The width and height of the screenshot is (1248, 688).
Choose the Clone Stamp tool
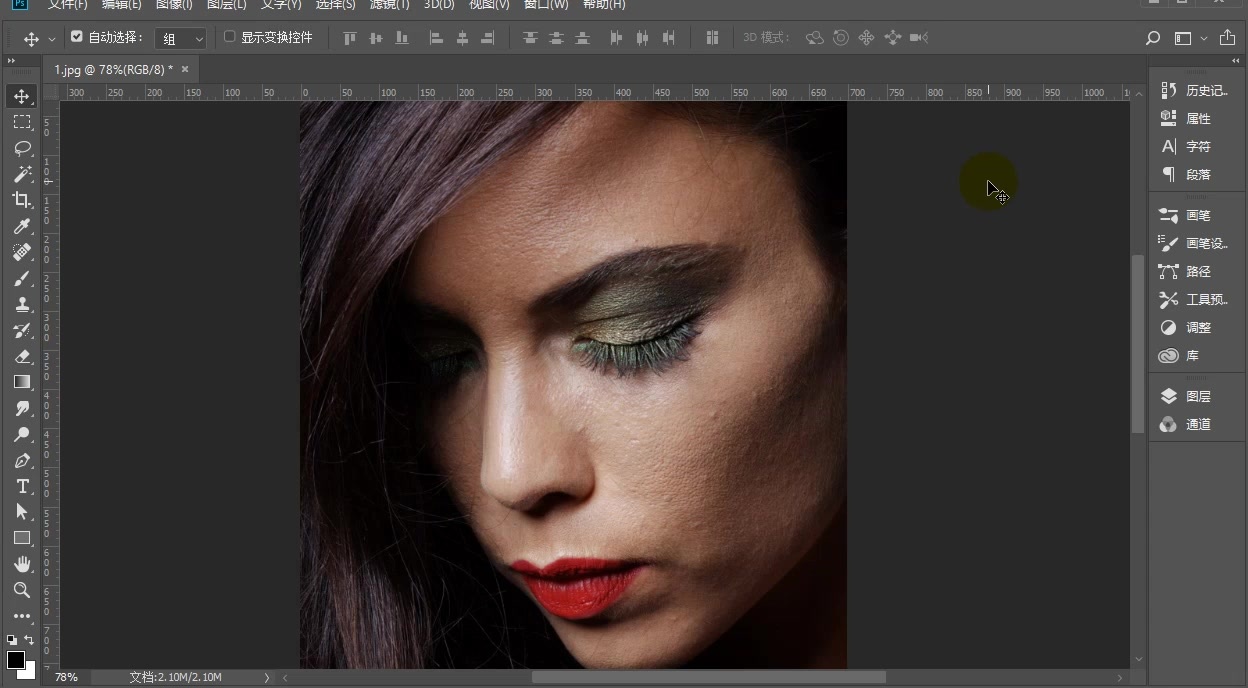[x=22, y=304]
